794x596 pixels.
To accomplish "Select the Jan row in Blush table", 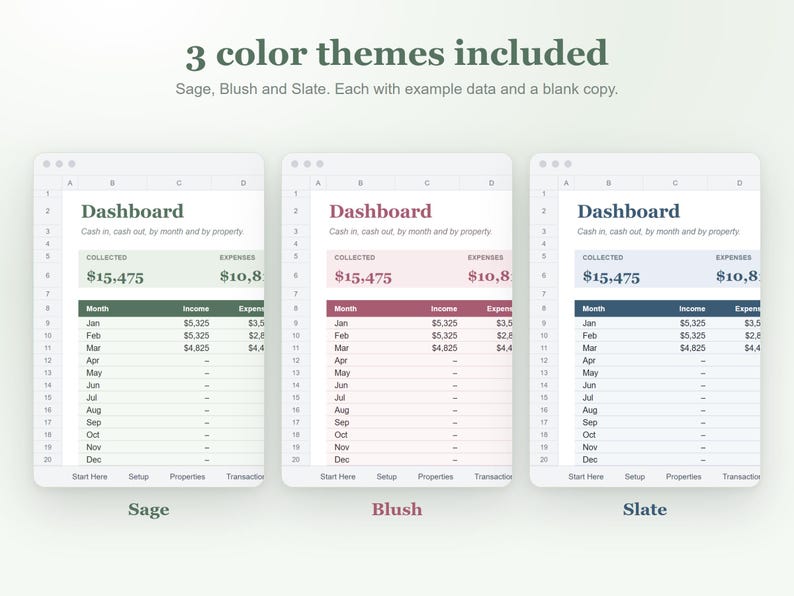I will tap(419, 323).
